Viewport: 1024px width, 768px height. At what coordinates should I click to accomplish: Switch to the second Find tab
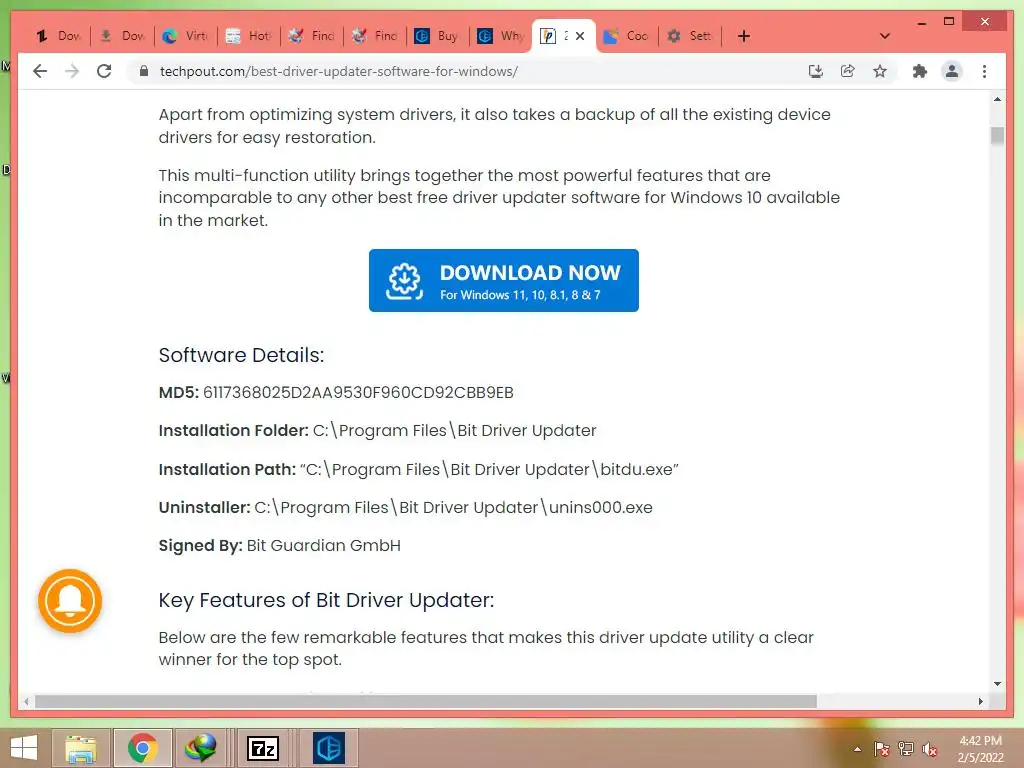375,36
